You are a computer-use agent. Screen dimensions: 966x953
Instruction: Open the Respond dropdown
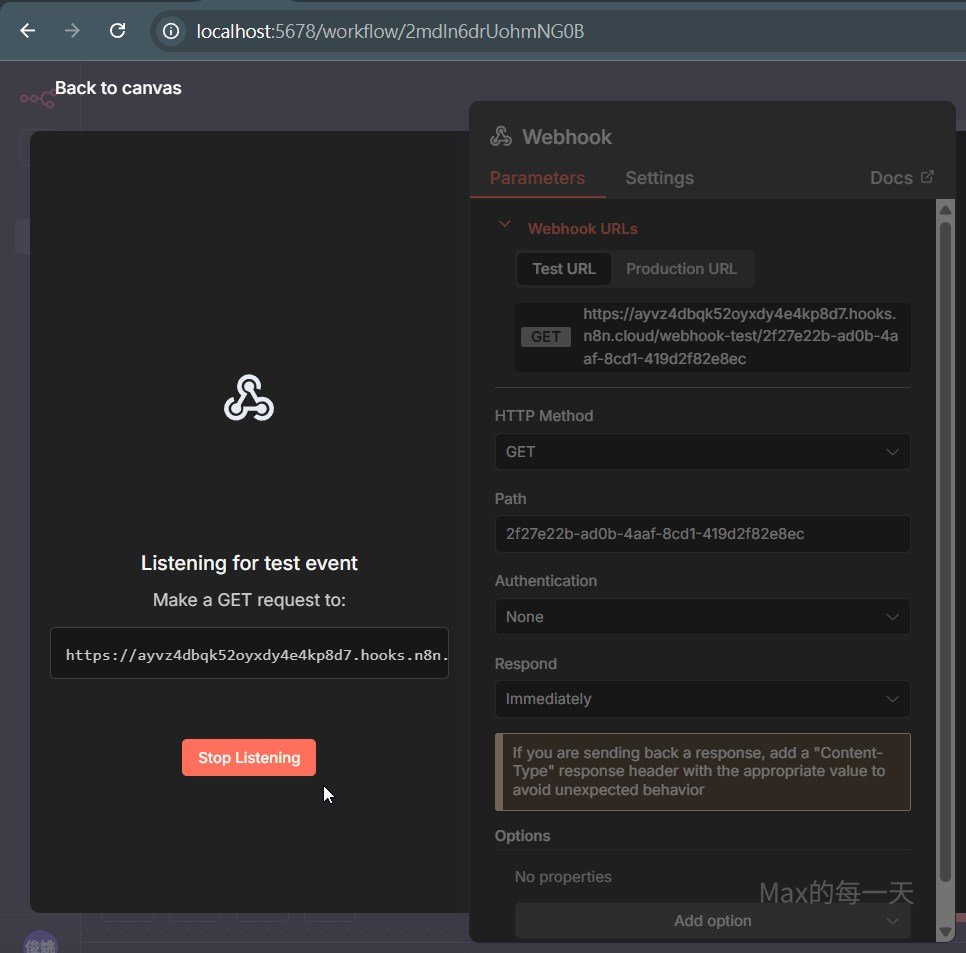click(x=702, y=699)
